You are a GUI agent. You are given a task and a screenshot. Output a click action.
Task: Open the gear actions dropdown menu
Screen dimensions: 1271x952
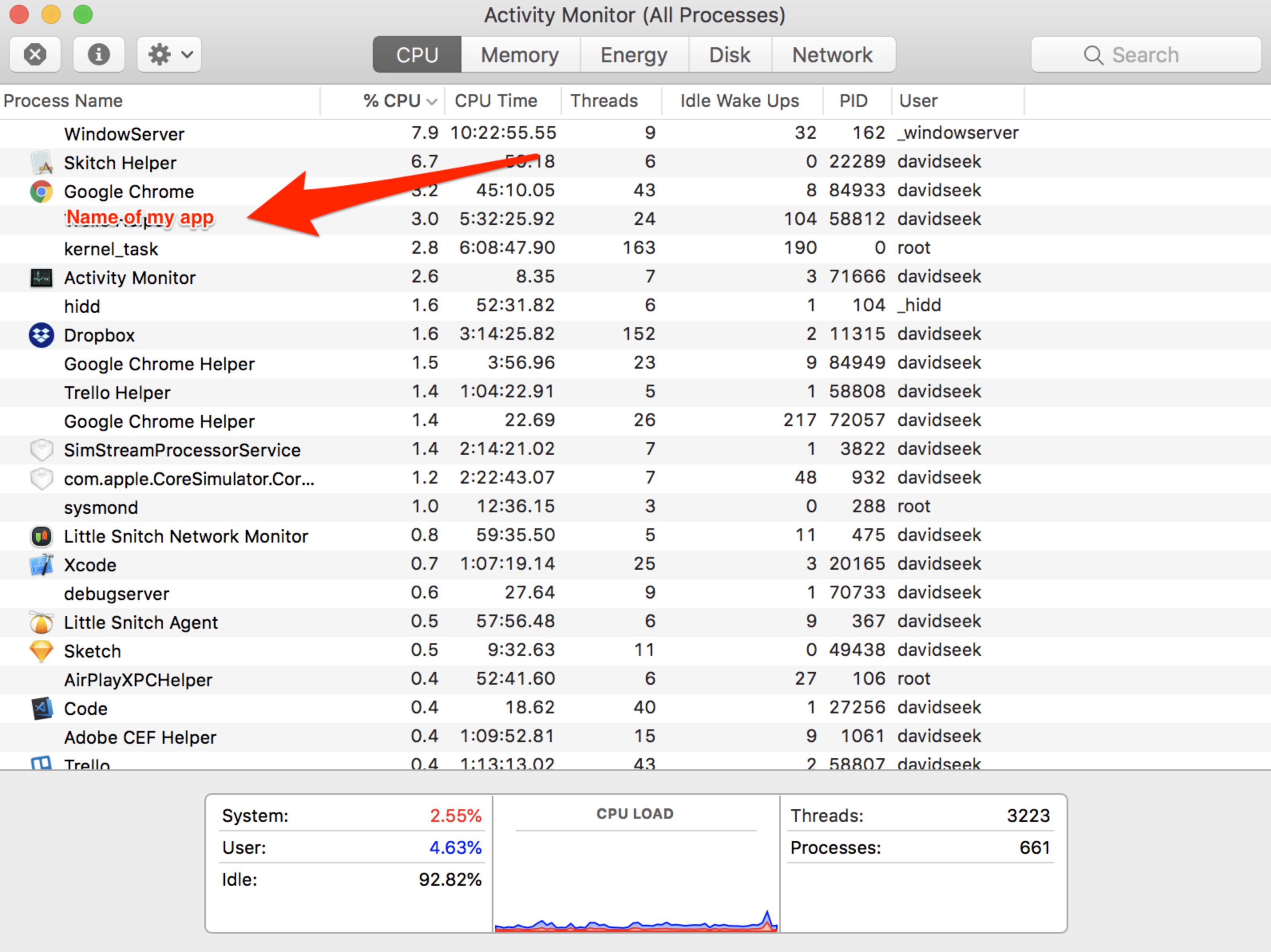(169, 55)
